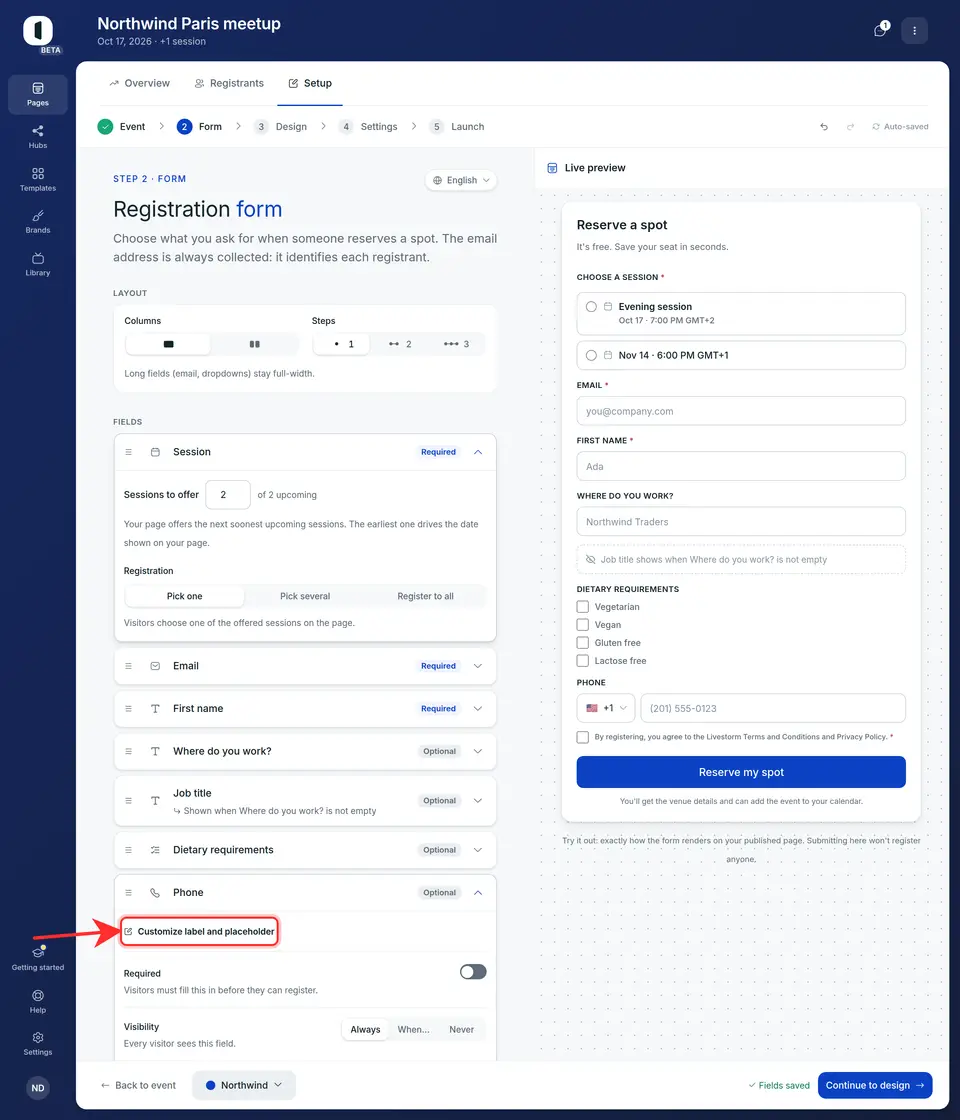Check the Gluten free checkbox

[583, 642]
